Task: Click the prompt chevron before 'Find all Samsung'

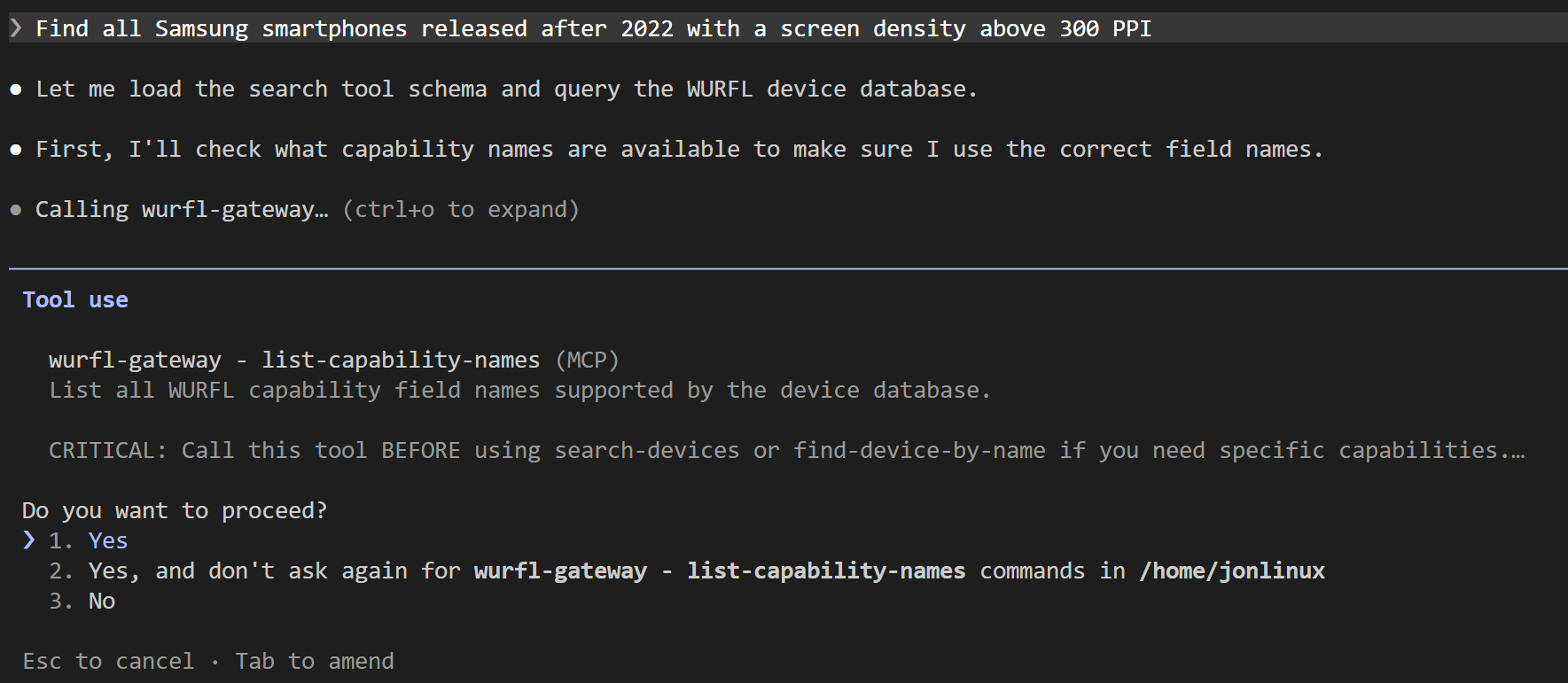Action: tap(15, 28)
